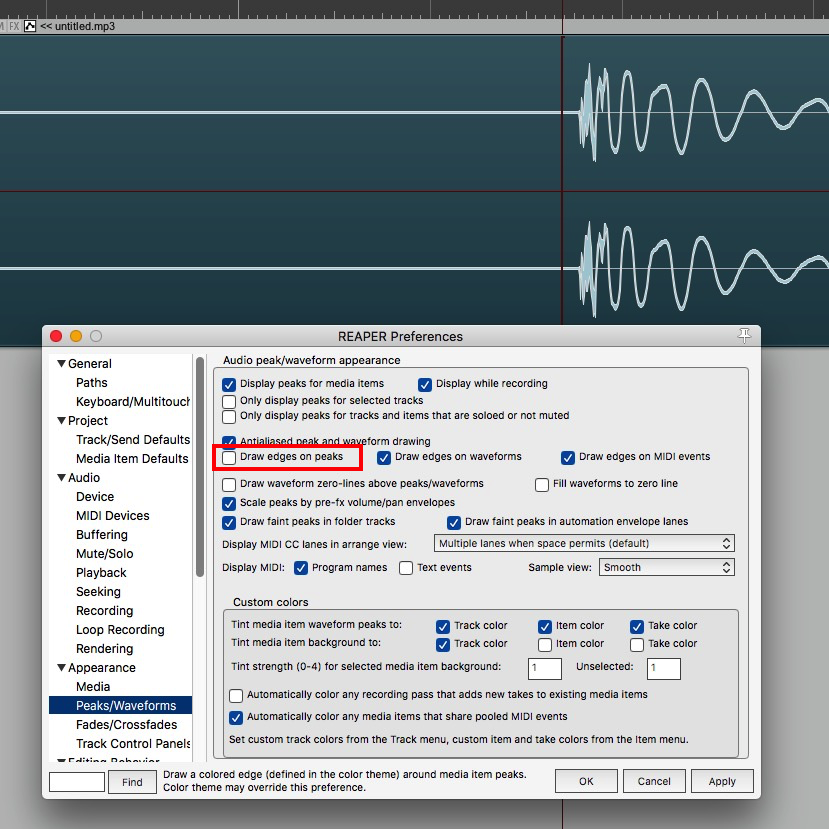Enable Only display peaks for selected tracks
This screenshot has width=829, height=829.
pyautogui.click(x=229, y=401)
